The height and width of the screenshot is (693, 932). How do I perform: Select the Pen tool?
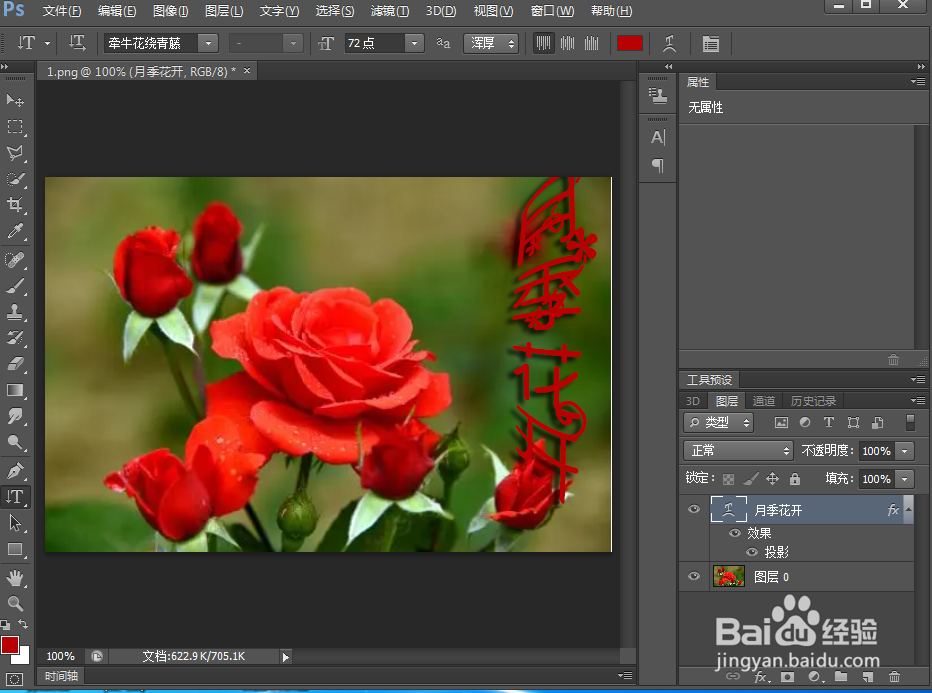[15, 471]
